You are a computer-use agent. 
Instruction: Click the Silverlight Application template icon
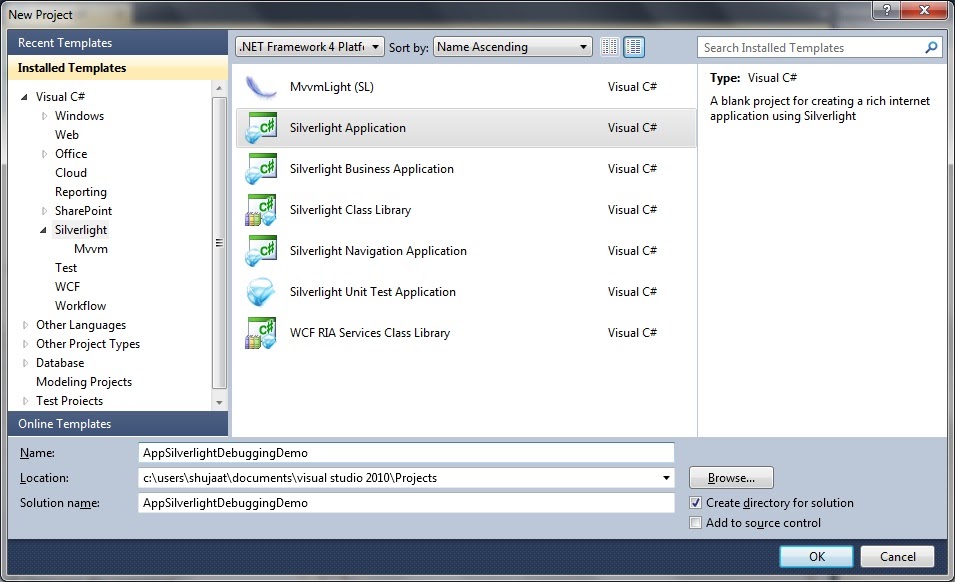coord(261,128)
